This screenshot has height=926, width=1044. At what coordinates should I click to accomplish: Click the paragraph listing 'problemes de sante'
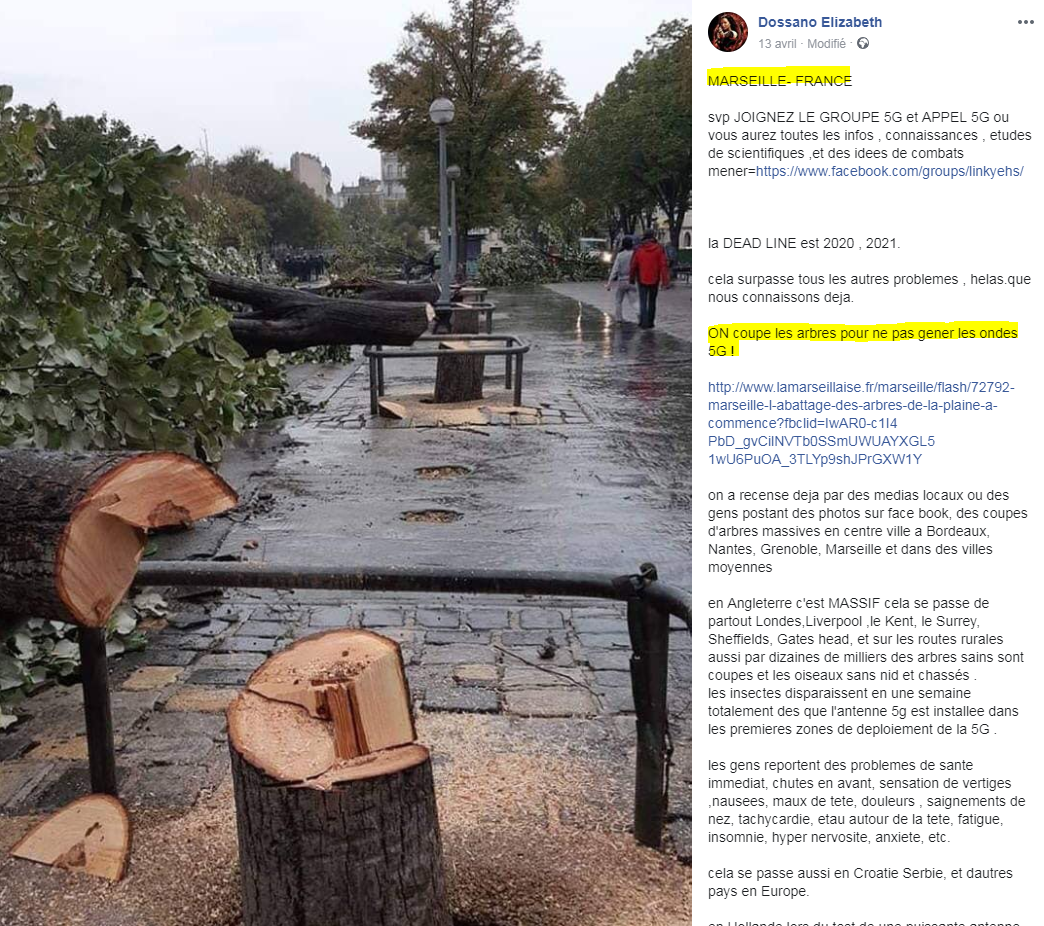tap(866, 801)
